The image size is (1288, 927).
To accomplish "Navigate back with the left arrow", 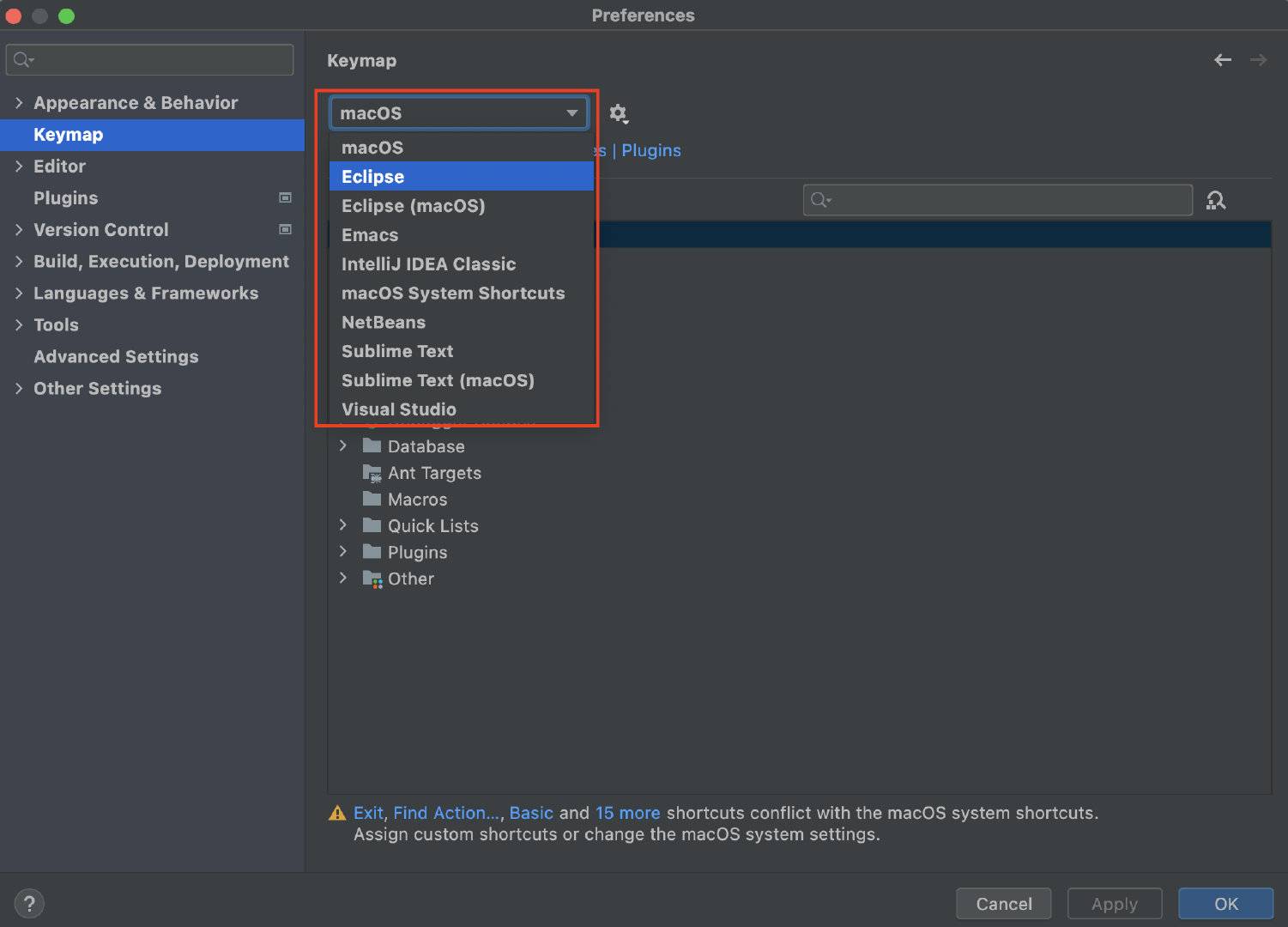I will 1223,60.
